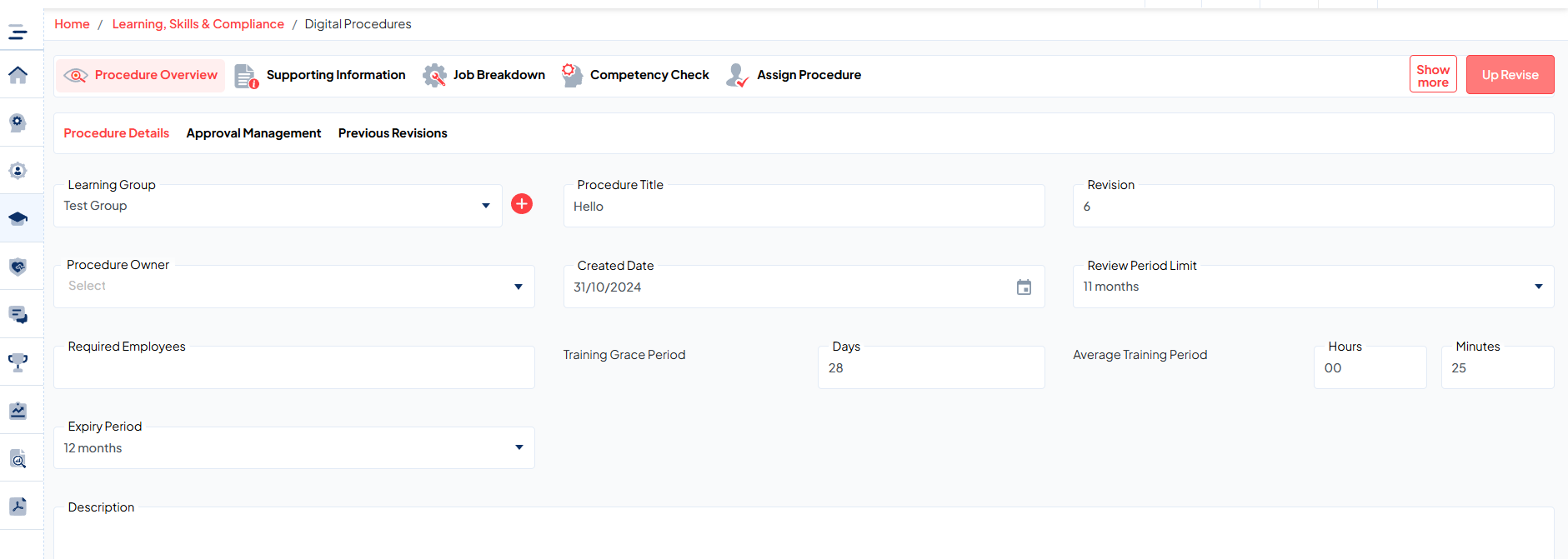Click into the Procedure Title field
1568x559 pixels.
point(804,207)
